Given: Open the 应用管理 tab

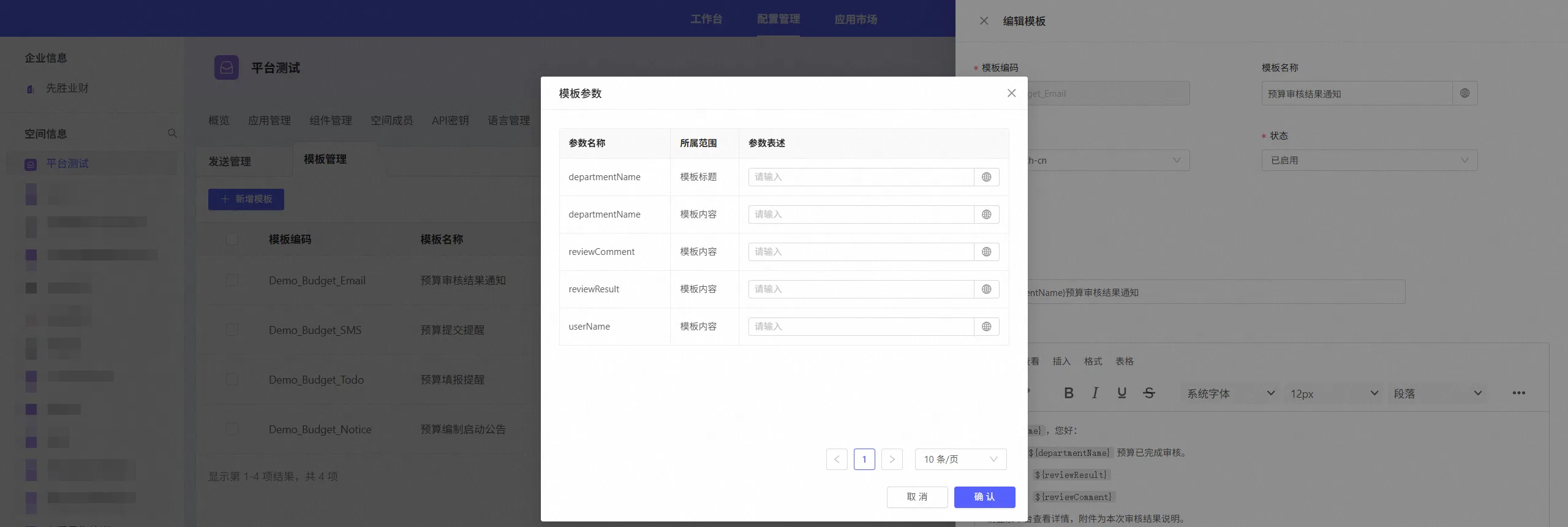Looking at the screenshot, I should [x=269, y=120].
